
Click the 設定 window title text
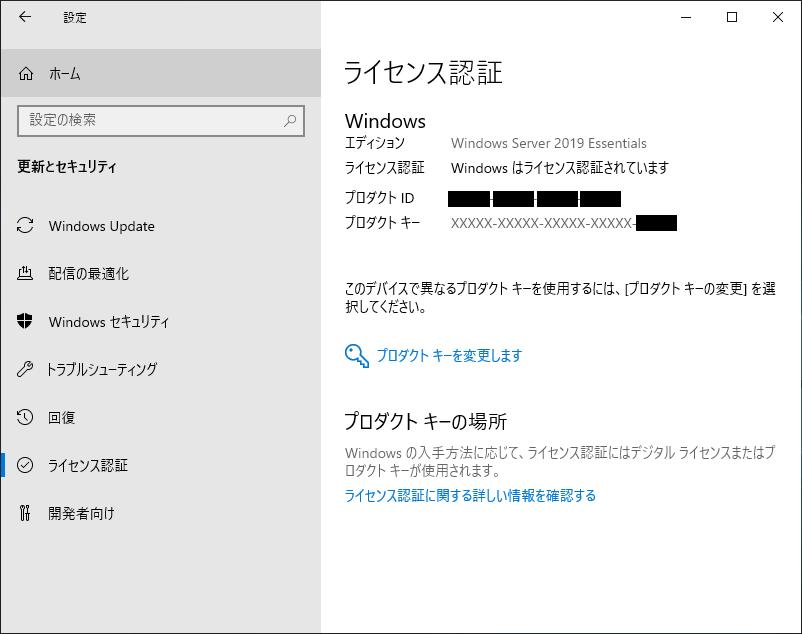[75, 17]
